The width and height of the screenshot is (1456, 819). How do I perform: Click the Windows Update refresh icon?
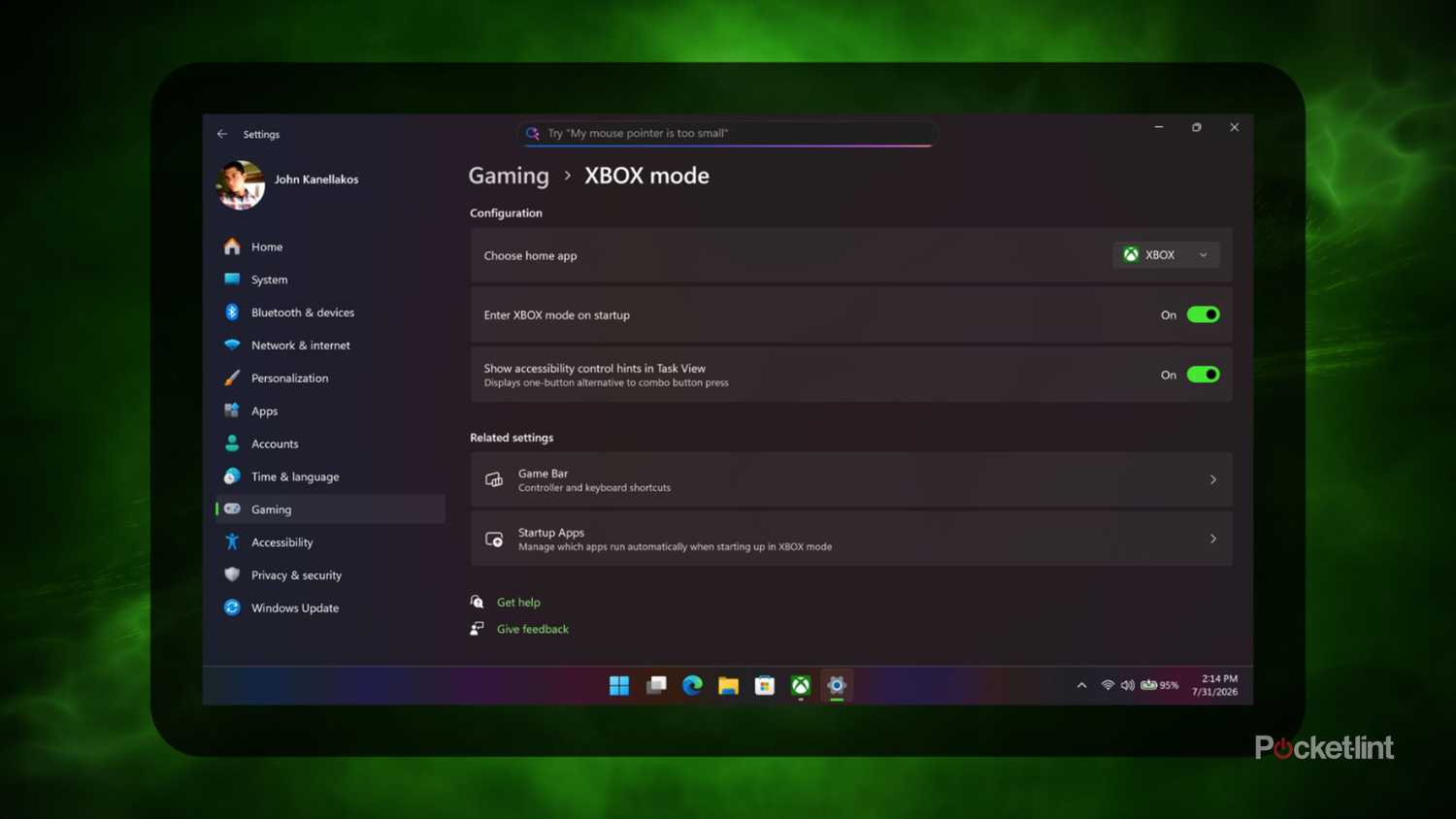pyautogui.click(x=232, y=607)
